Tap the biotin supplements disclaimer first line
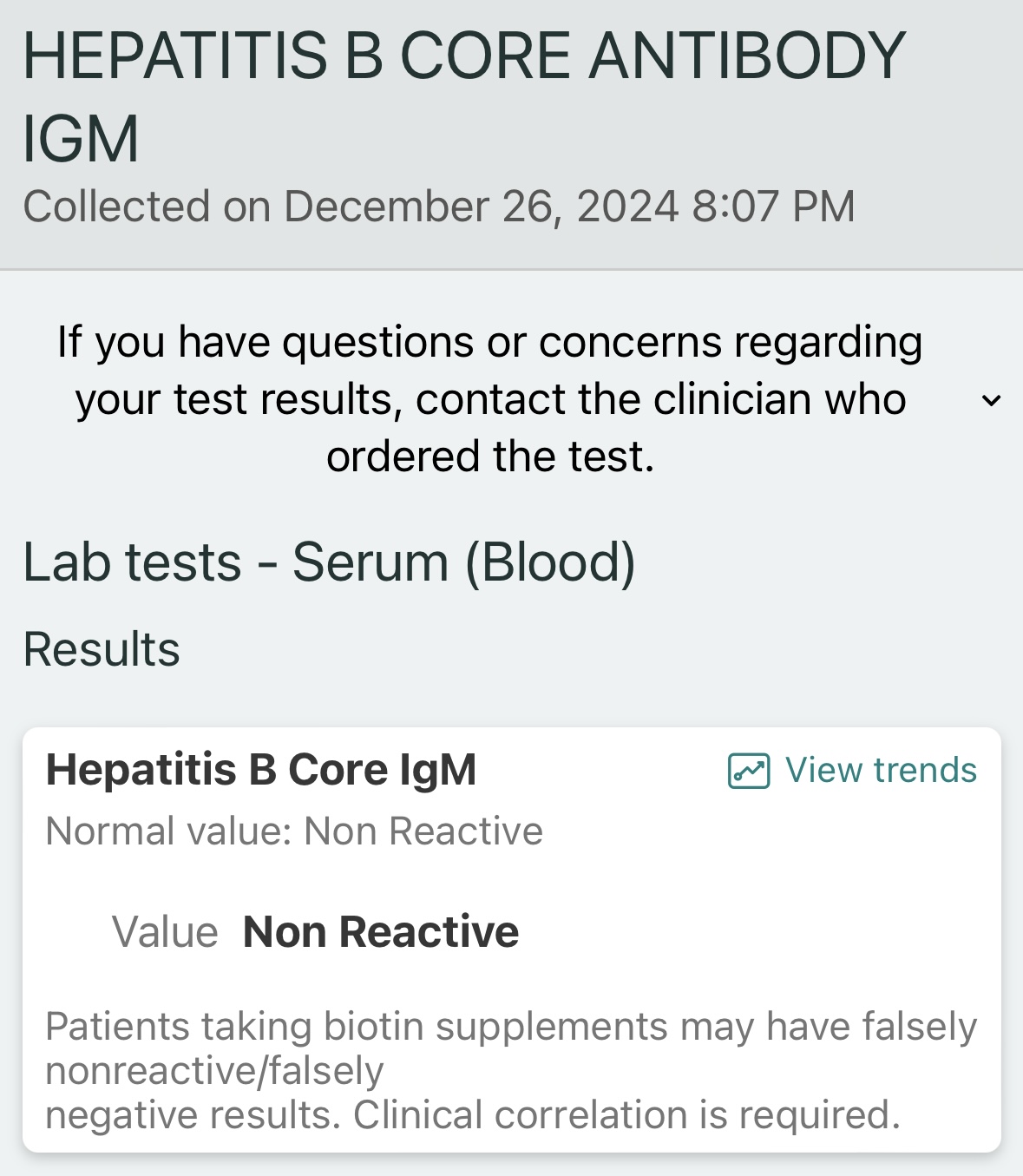 click(511, 1027)
